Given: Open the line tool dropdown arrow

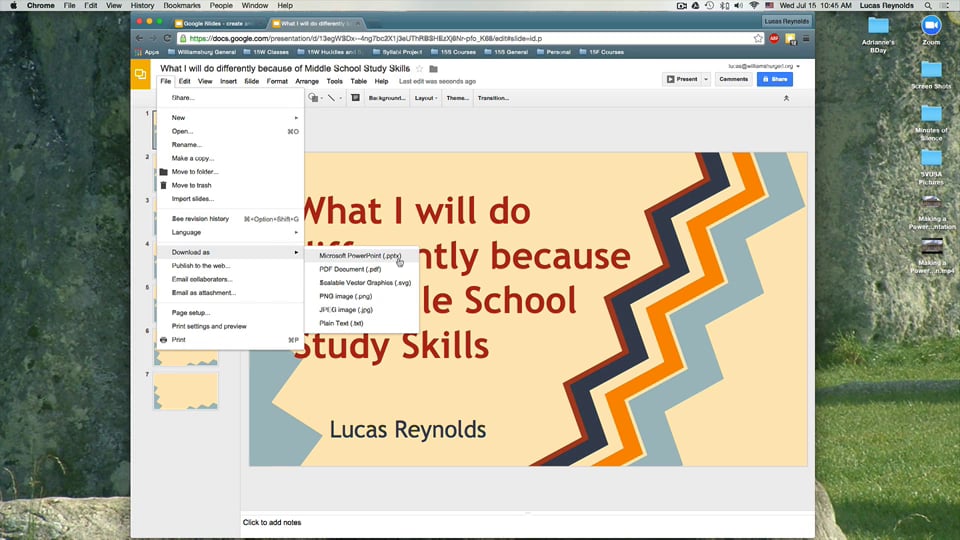Looking at the screenshot, I should (x=340, y=98).
